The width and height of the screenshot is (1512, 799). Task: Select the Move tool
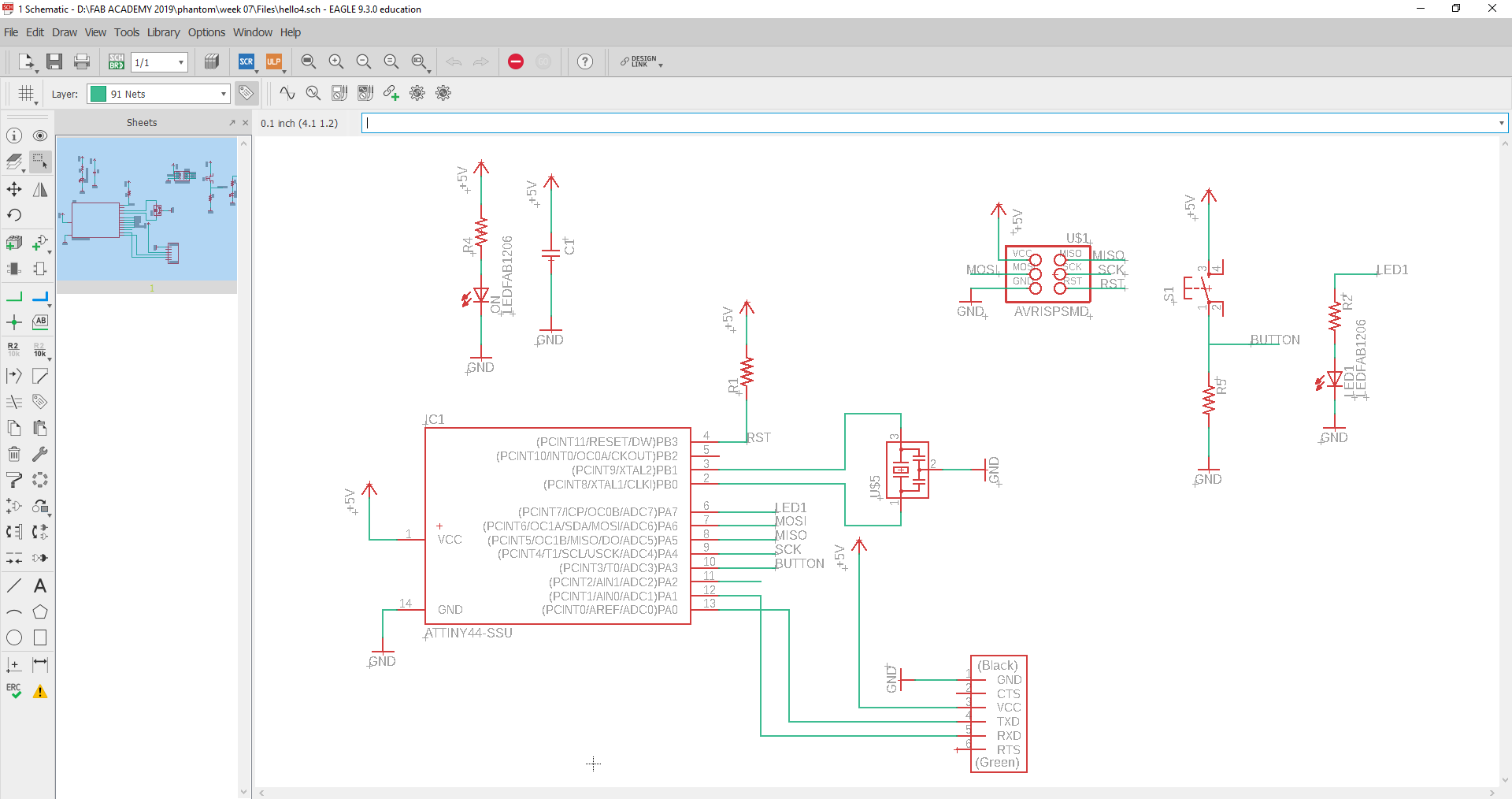(14, 189)
